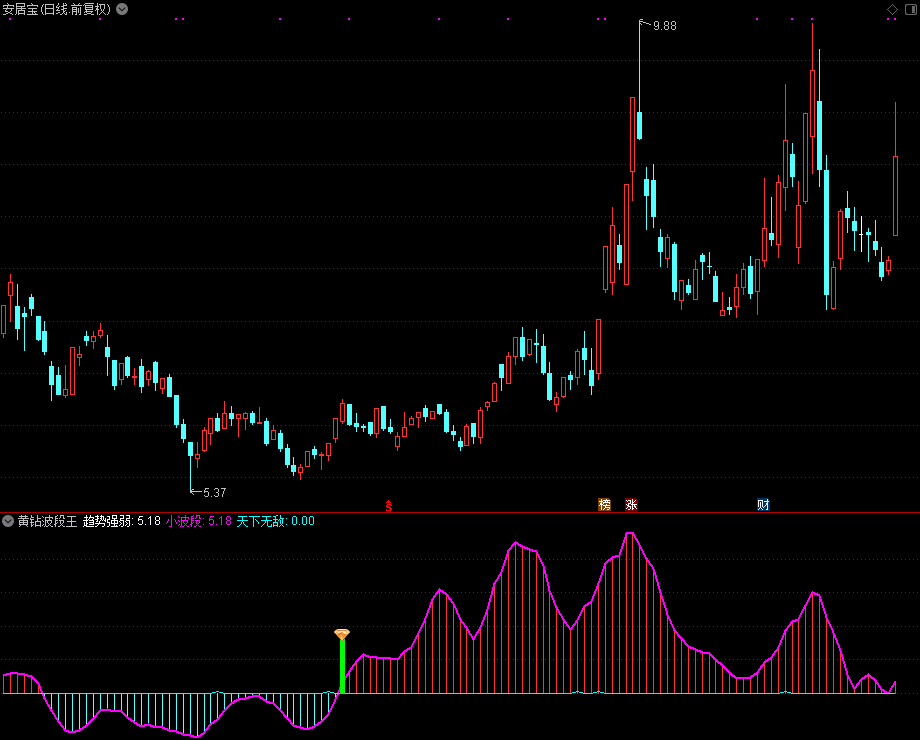Expand the 黄钻波段王 indicator dropdown
The height and width of the screenshot is (740, 920).
(8, 521)
